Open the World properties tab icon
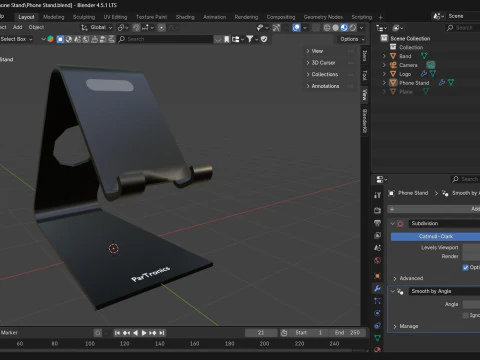The image size is (480, 360). (377, 261)
